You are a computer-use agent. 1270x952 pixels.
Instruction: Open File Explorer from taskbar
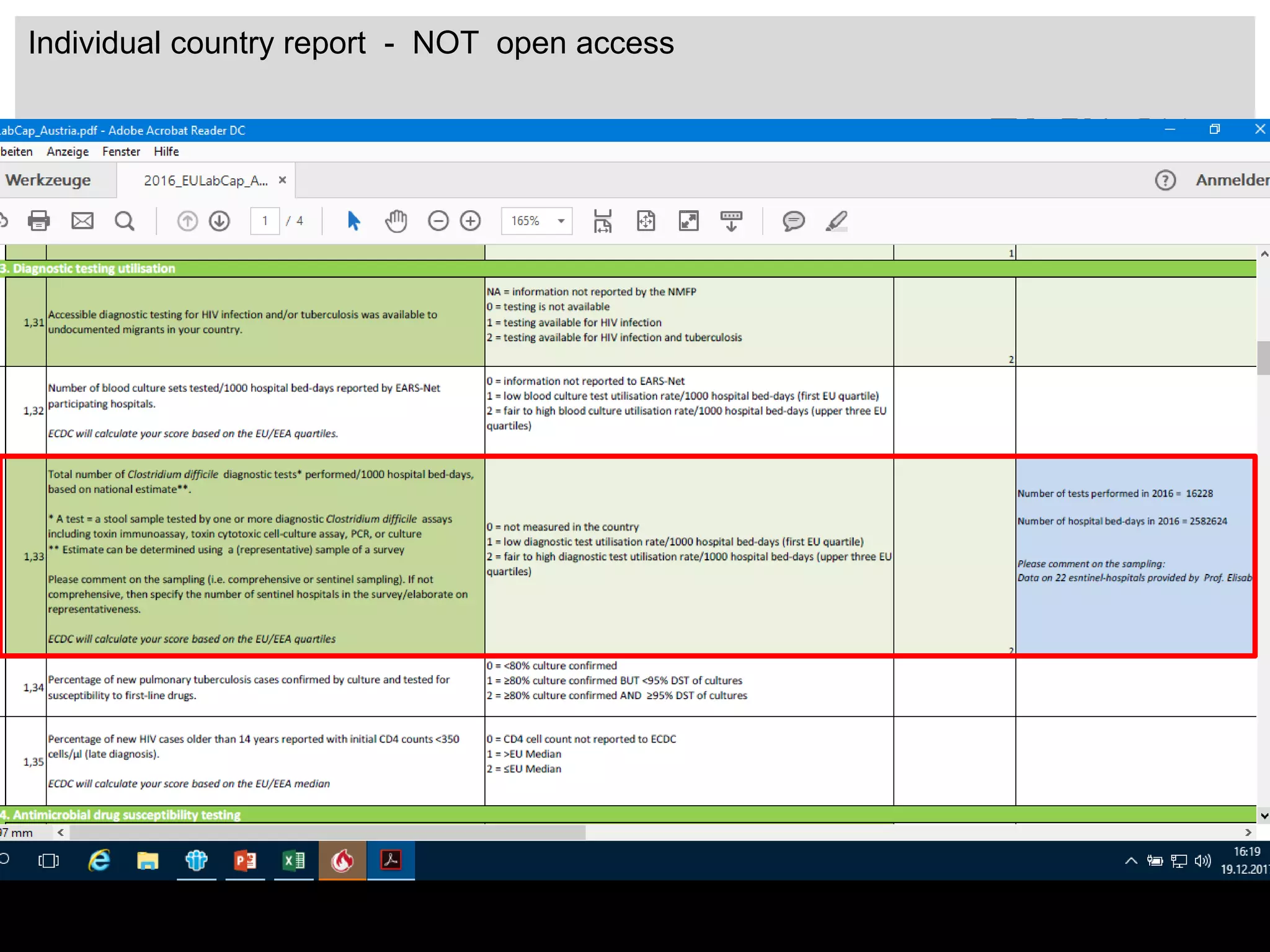(x=148, y=860)
